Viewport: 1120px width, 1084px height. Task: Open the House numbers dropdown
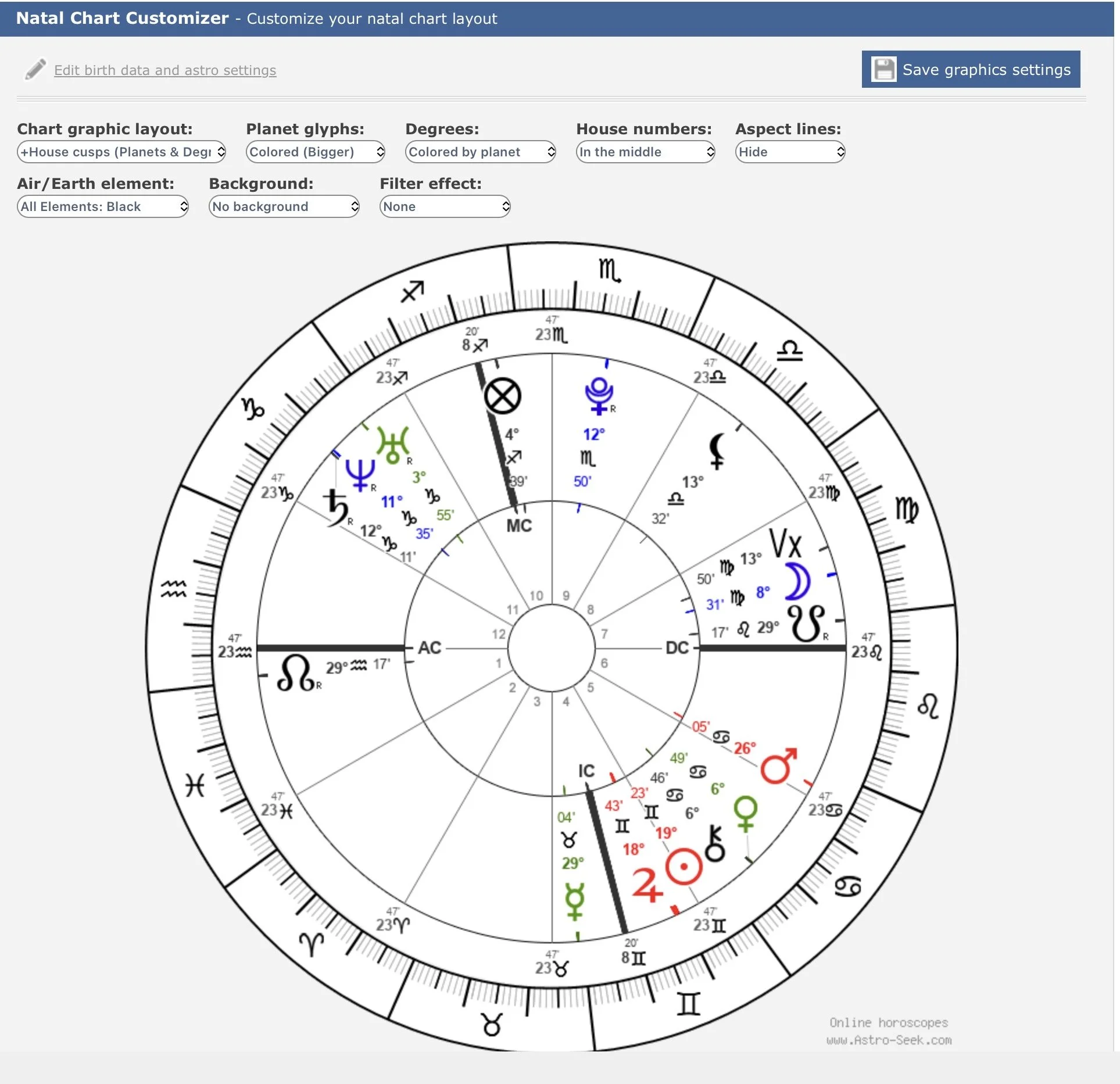pyautogui.click(x=645, y=152)
